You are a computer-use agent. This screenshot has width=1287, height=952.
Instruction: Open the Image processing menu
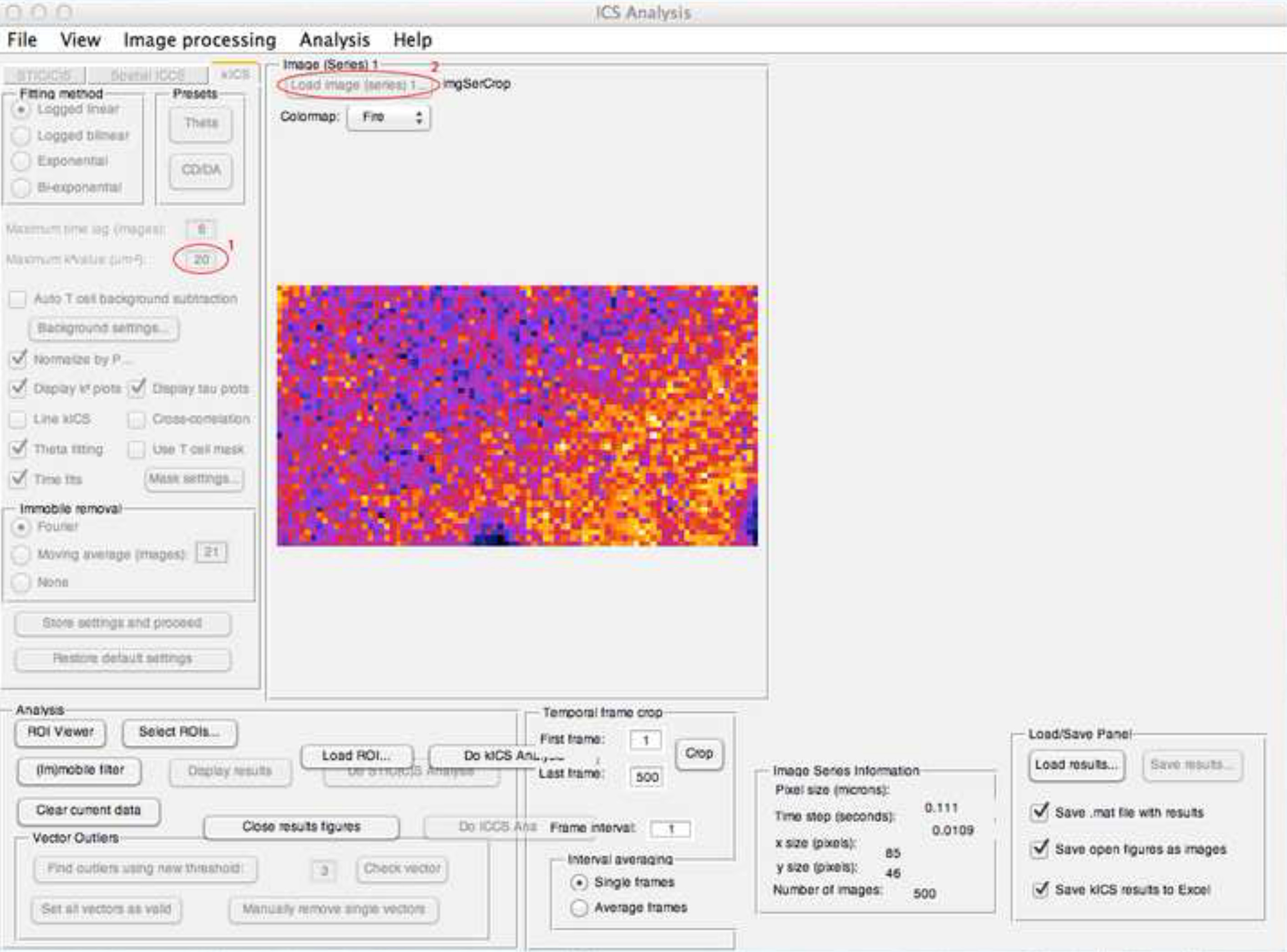pos(199,40)
